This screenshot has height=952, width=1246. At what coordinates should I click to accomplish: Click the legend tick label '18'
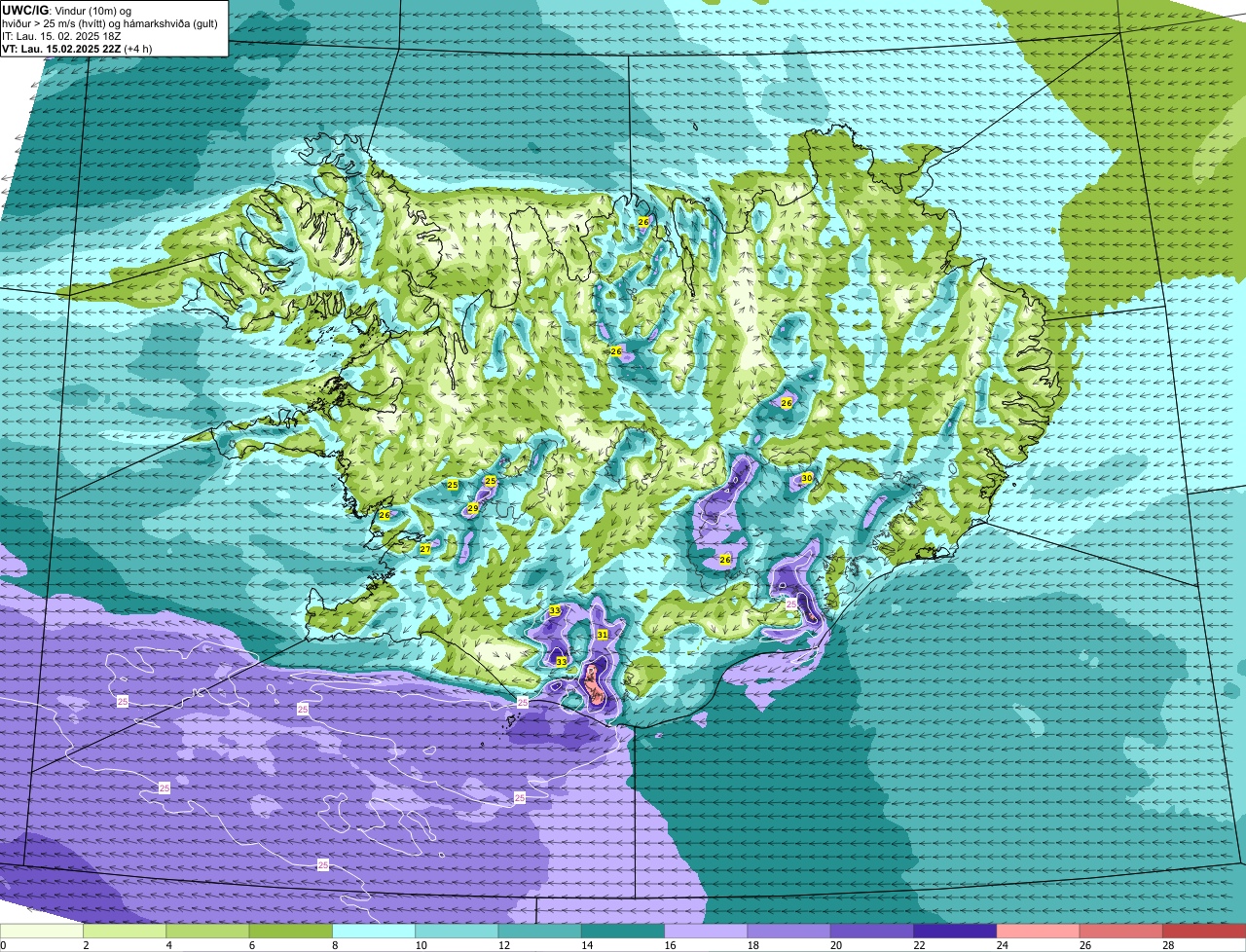tap(751, 945)
